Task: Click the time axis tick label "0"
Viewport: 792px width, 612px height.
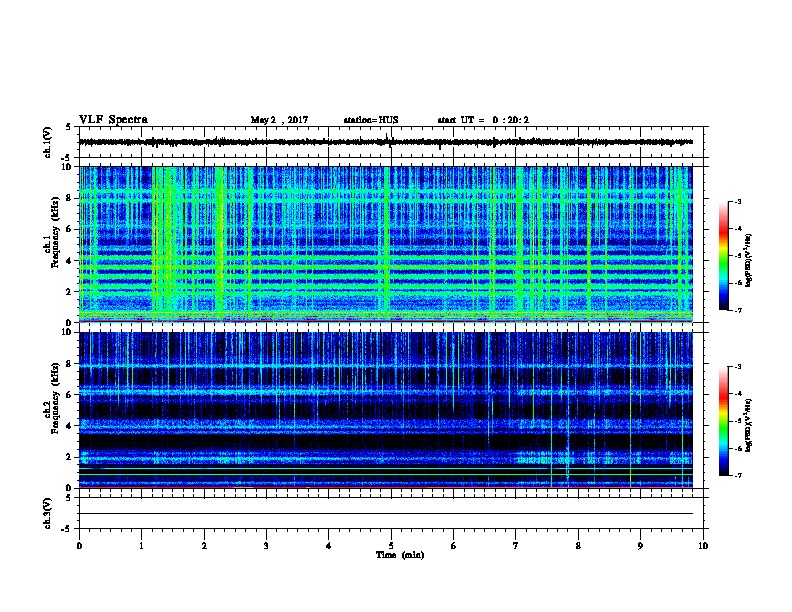Action: 79,546
